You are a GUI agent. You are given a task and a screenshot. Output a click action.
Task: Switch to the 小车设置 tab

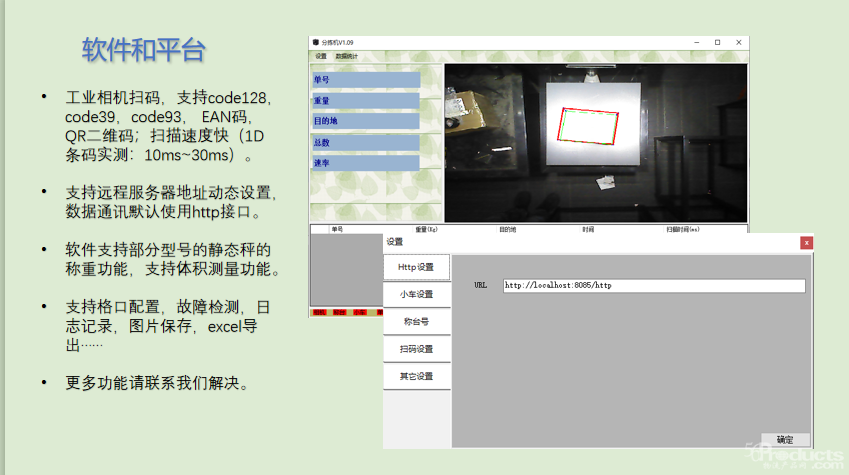click(416, 294)
